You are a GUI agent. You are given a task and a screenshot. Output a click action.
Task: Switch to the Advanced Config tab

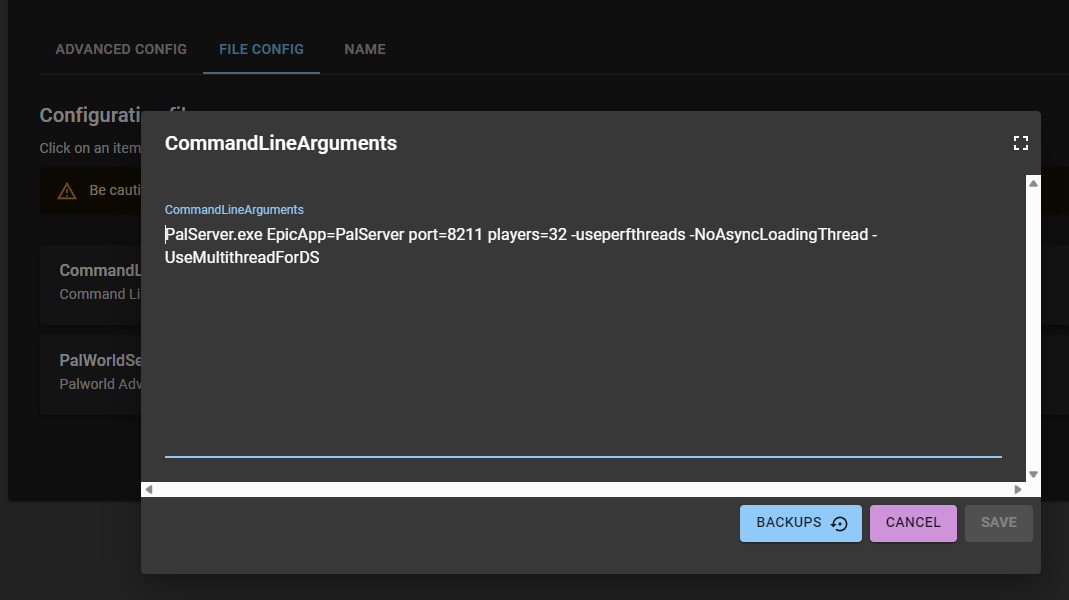pos(121,49)
